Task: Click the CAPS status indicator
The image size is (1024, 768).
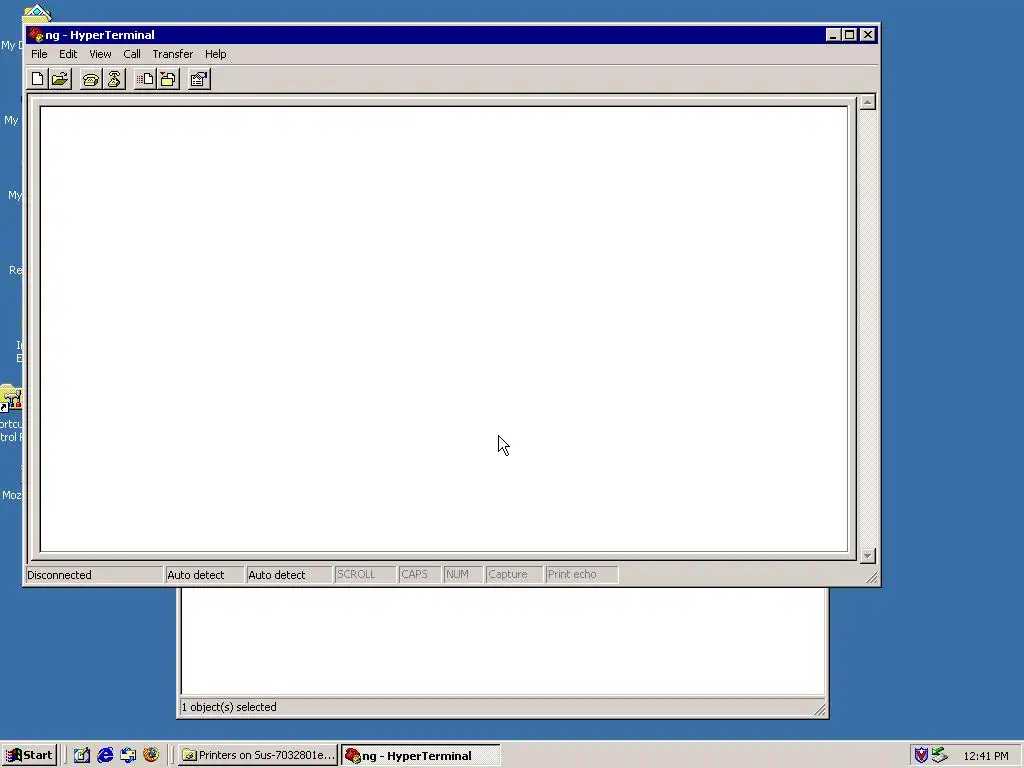Action: pyautogui.click(x=419, y=575)
